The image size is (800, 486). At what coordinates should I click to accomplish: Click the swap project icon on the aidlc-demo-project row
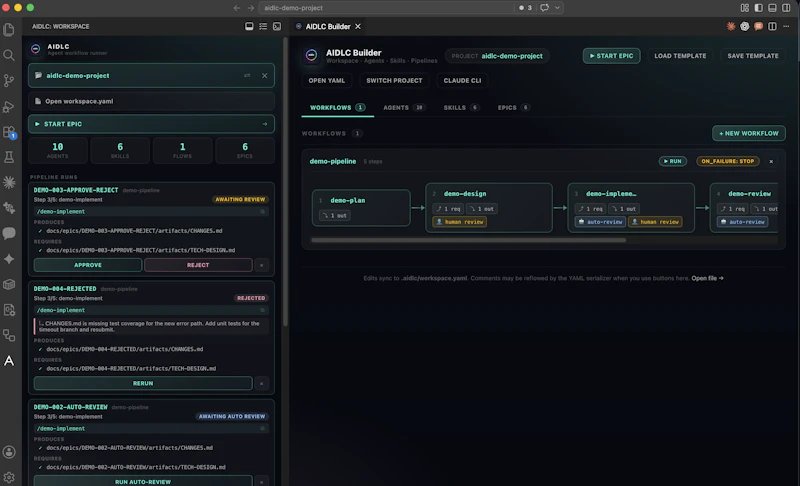pyautogui.click(x=247, y=75)
